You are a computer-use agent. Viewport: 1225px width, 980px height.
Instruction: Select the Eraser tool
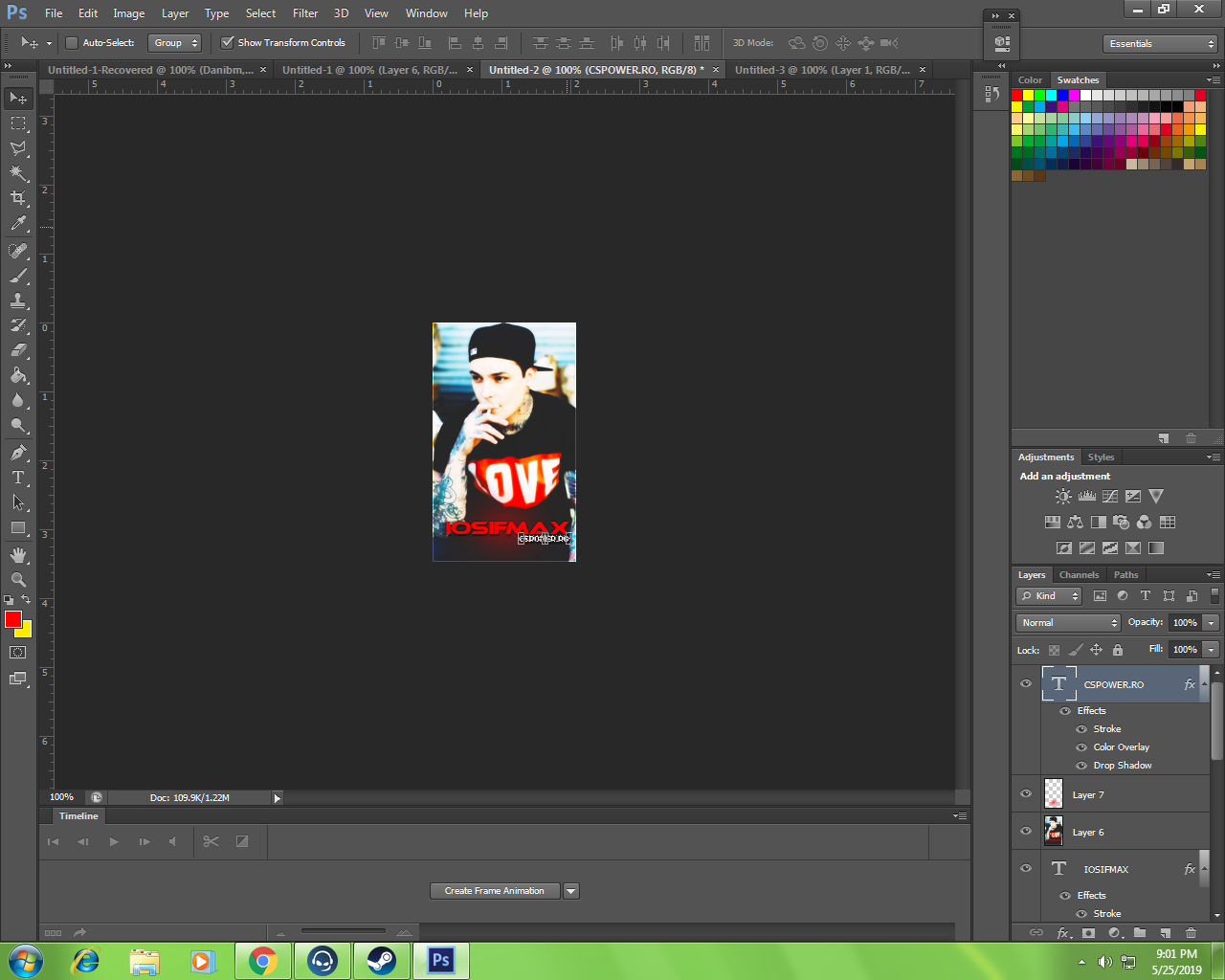click(18, 350)
